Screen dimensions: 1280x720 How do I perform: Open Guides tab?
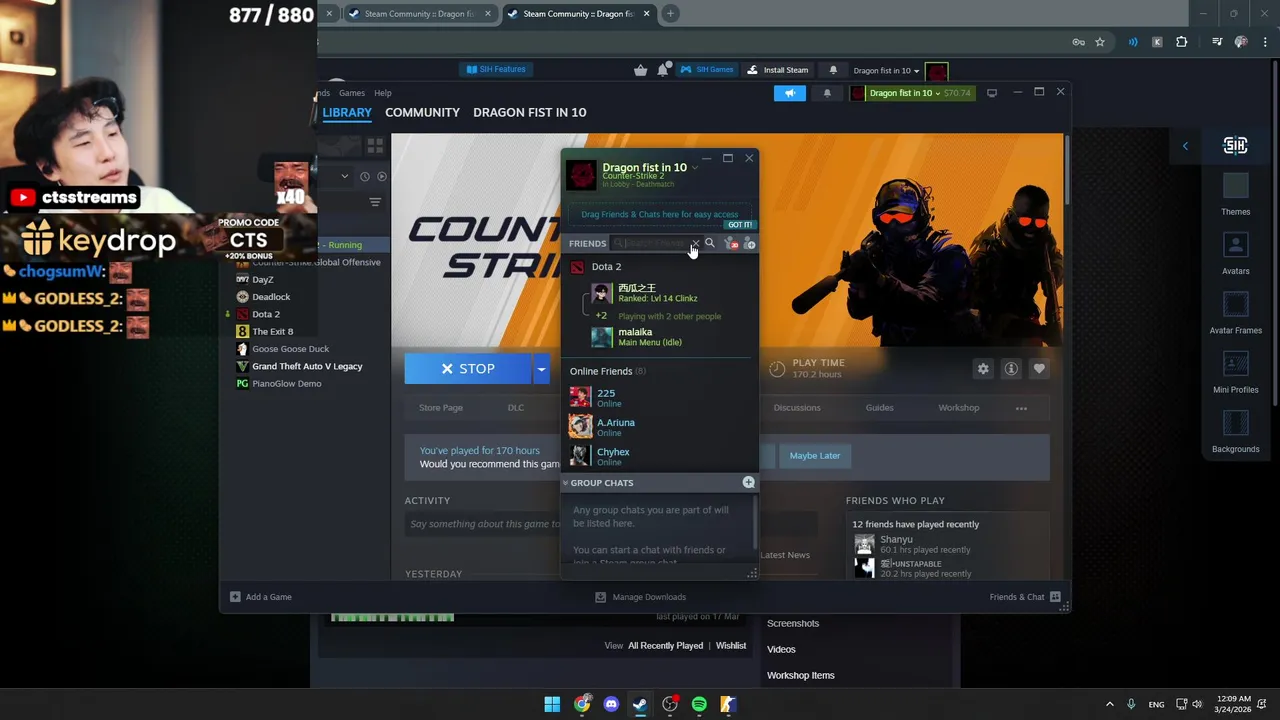click(880, 408)
